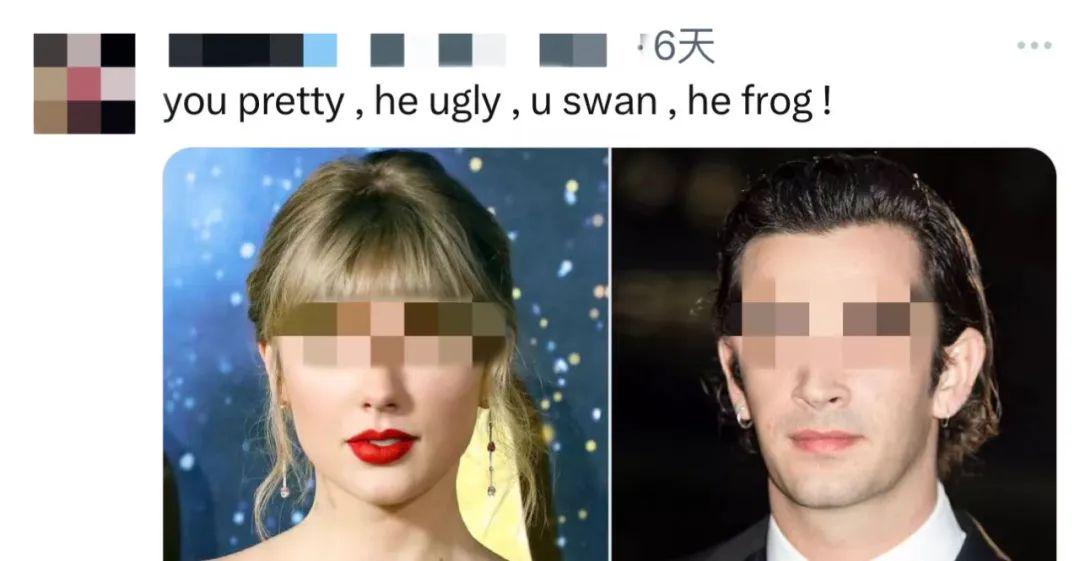Click the red lipstick in the left image
This screenshot has height=561, width=1080.
[x=382, y=446]
